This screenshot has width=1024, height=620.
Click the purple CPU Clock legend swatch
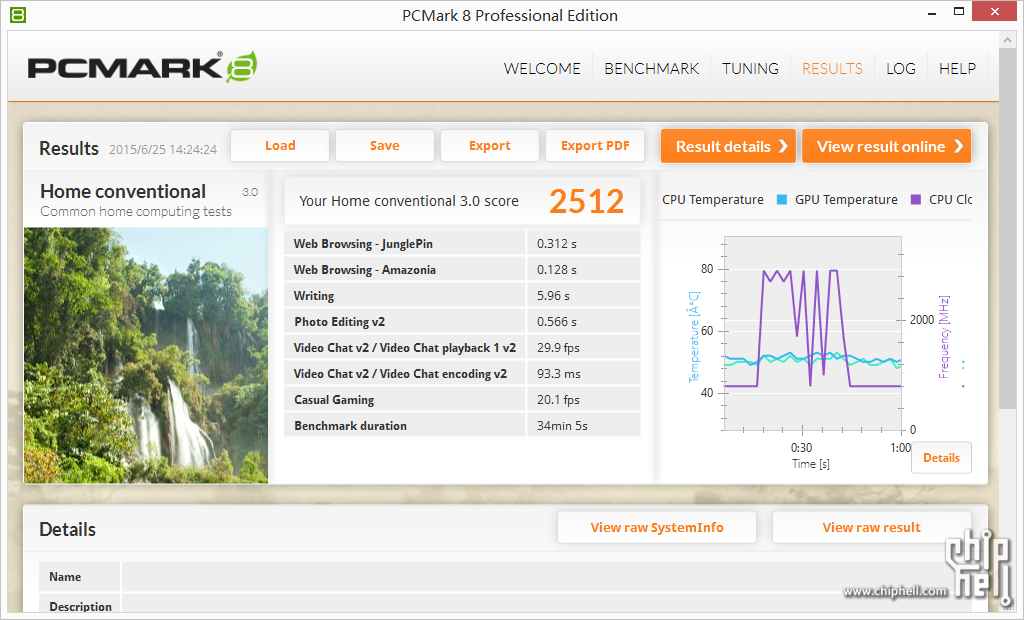click(x=916, y=200)
